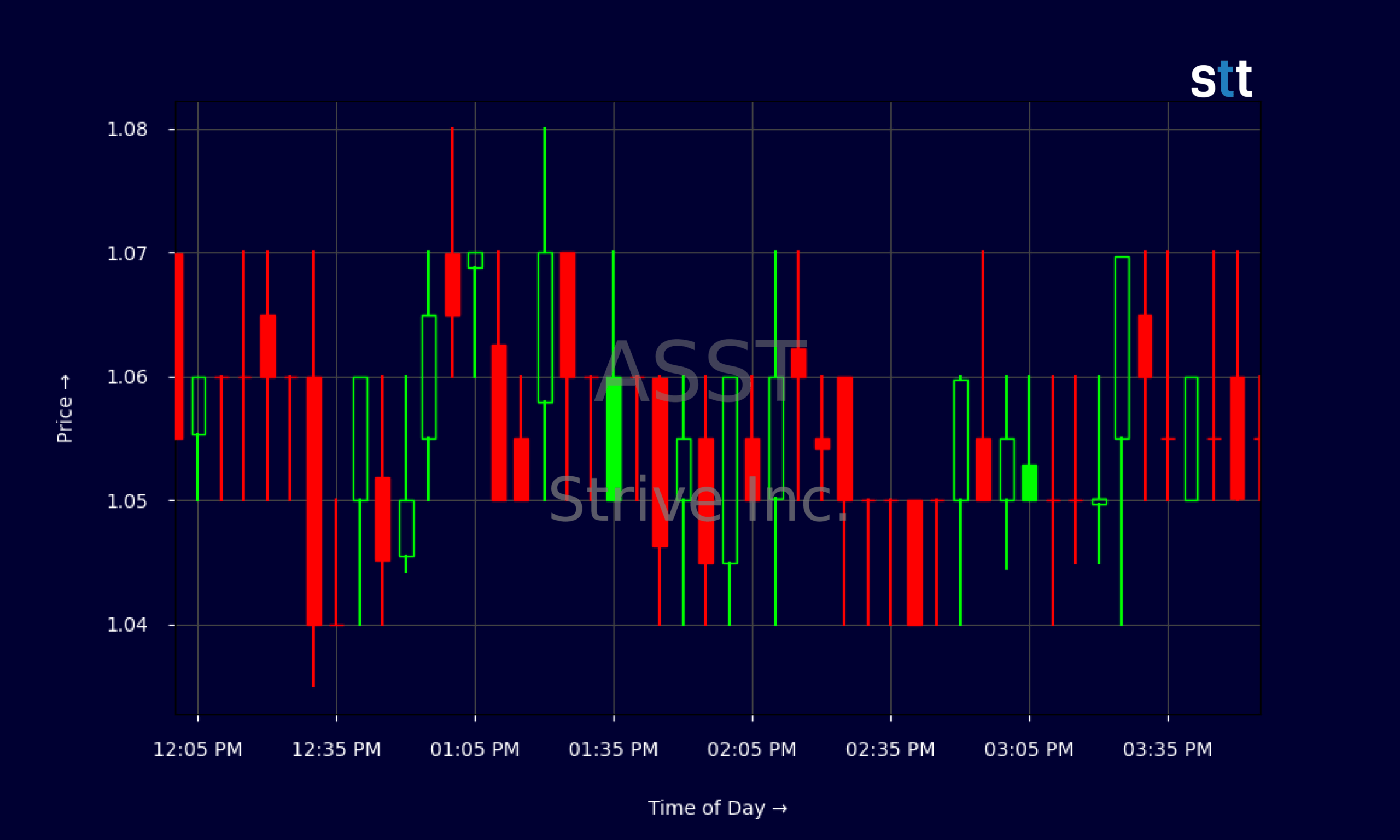Click the 12:35 PM time label
This screenshot has width=1400, height=840.
(x=336, y=749)
